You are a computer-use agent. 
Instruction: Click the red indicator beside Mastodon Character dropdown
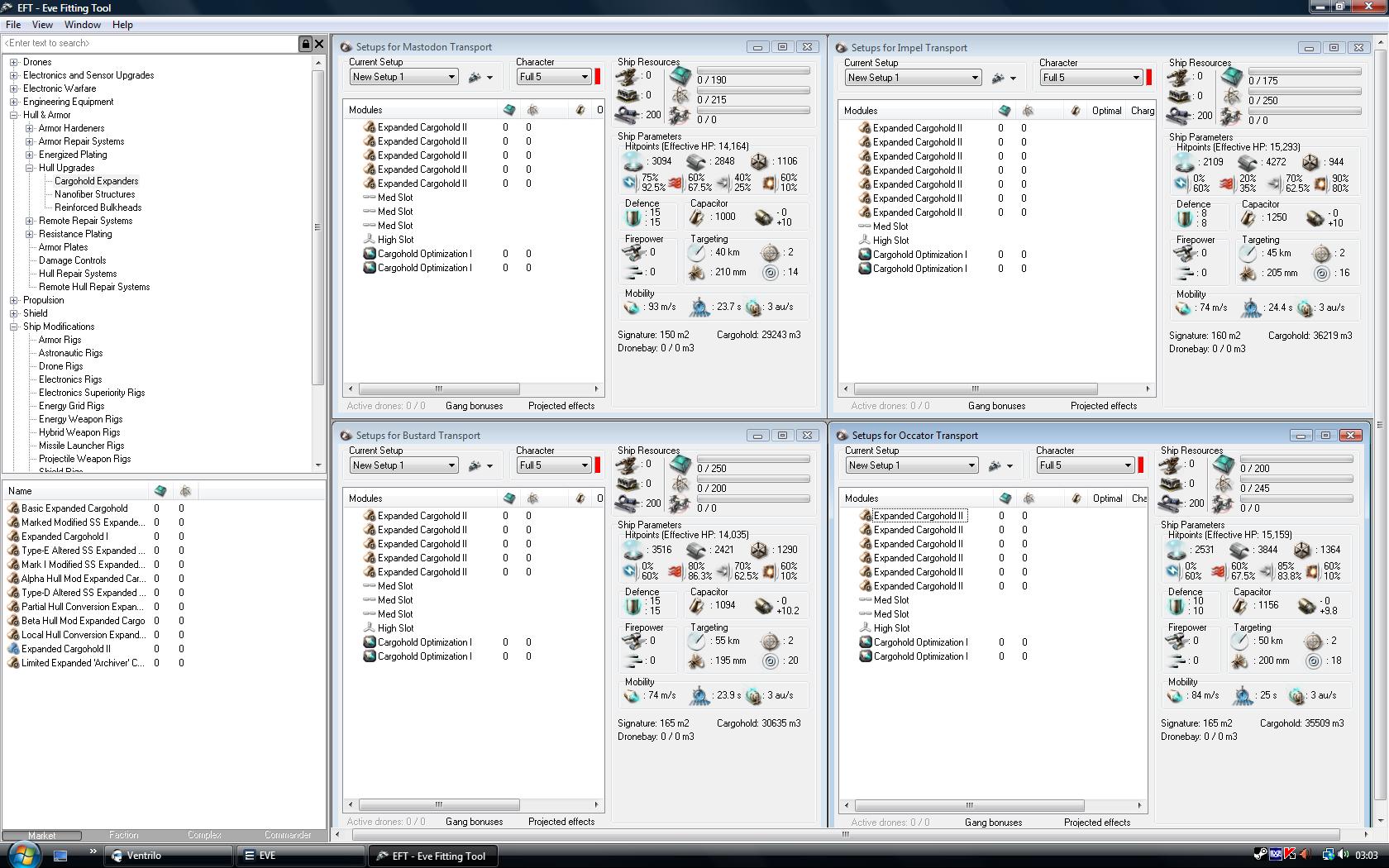point(598,77)
